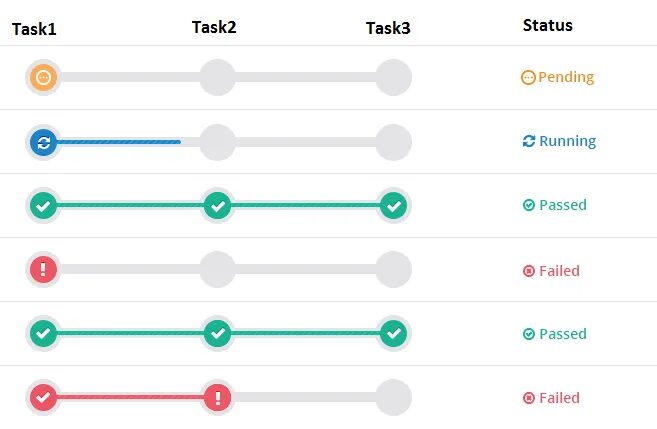Click the blue striped running progress bar
This screenshot has height=429, width=657.
click(x=119, y=142)
